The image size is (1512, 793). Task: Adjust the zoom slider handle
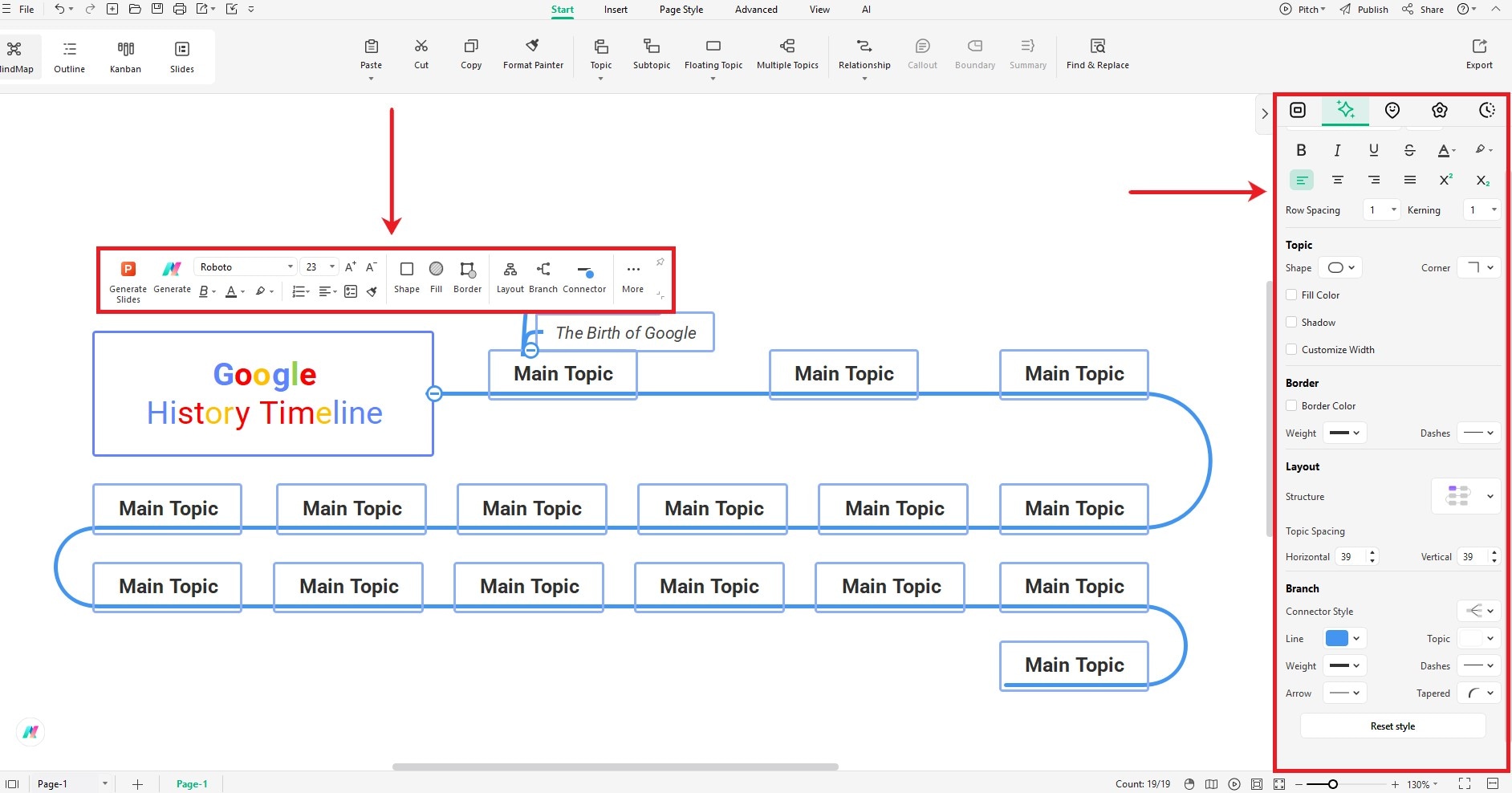point(1332,784)
